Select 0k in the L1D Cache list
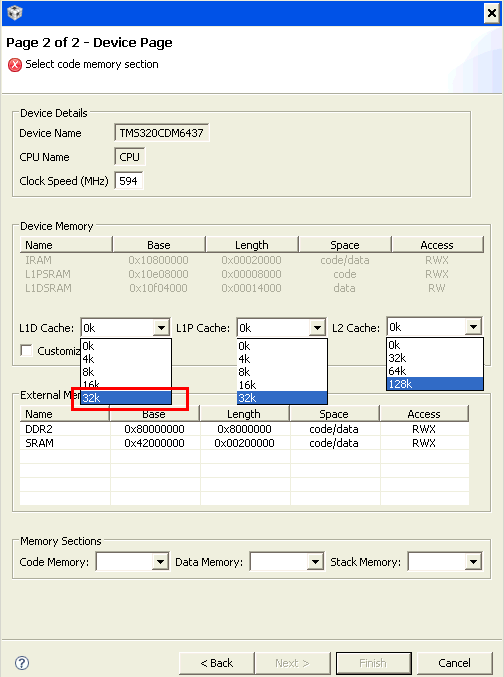Screen dimensions: 504x677 [x=126, y=346]
